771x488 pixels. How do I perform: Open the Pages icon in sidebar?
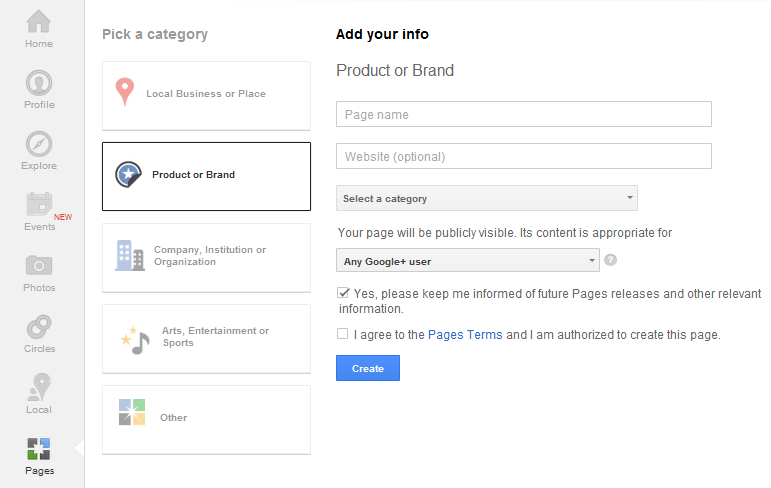(x=39, y=449)
